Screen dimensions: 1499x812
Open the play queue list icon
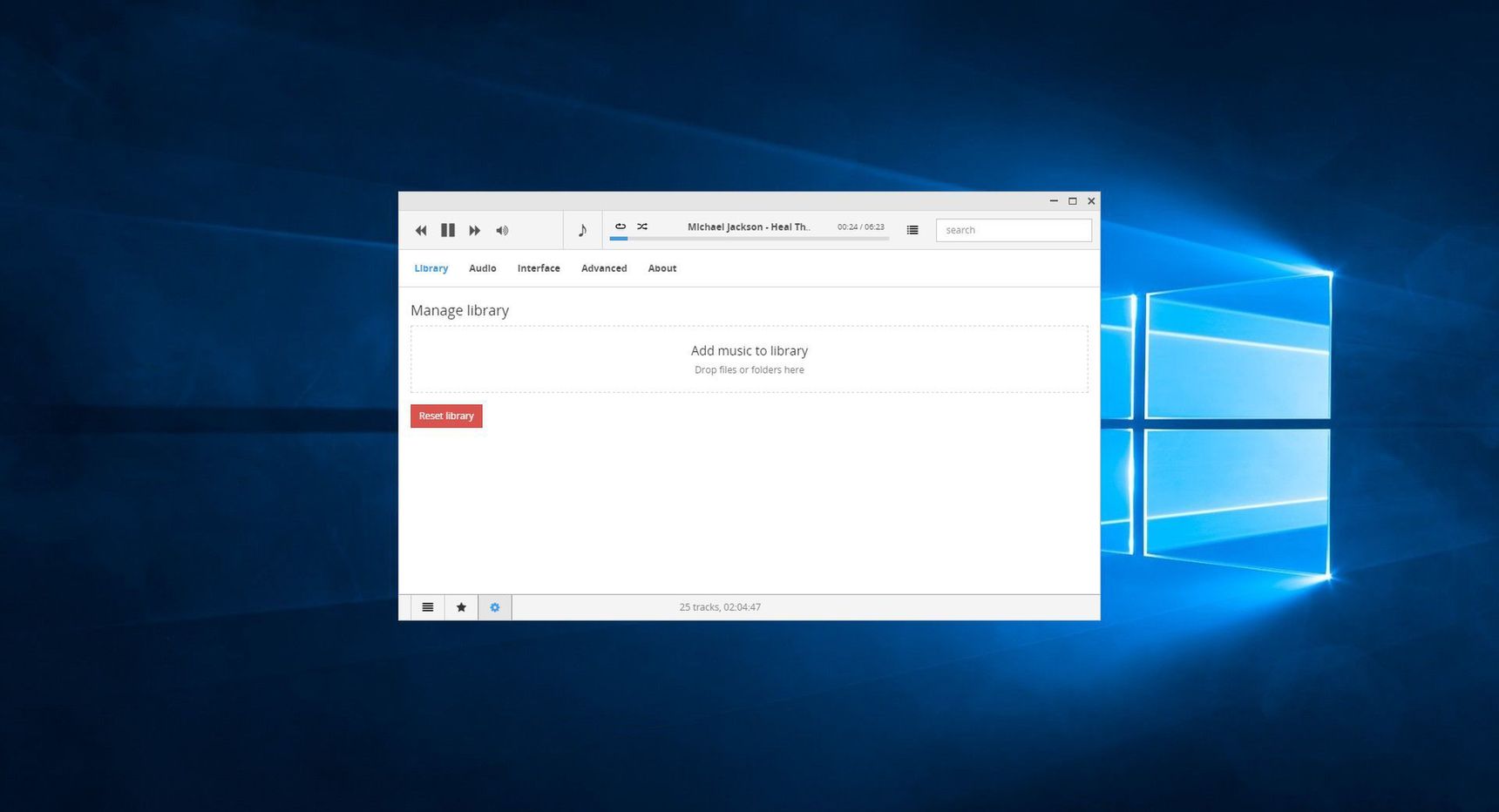pos(912,230)
